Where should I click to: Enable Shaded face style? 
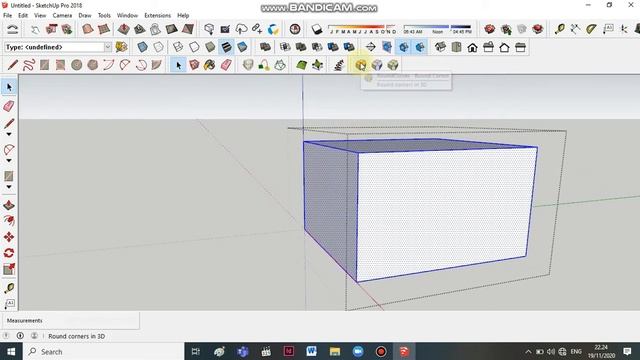210,47
